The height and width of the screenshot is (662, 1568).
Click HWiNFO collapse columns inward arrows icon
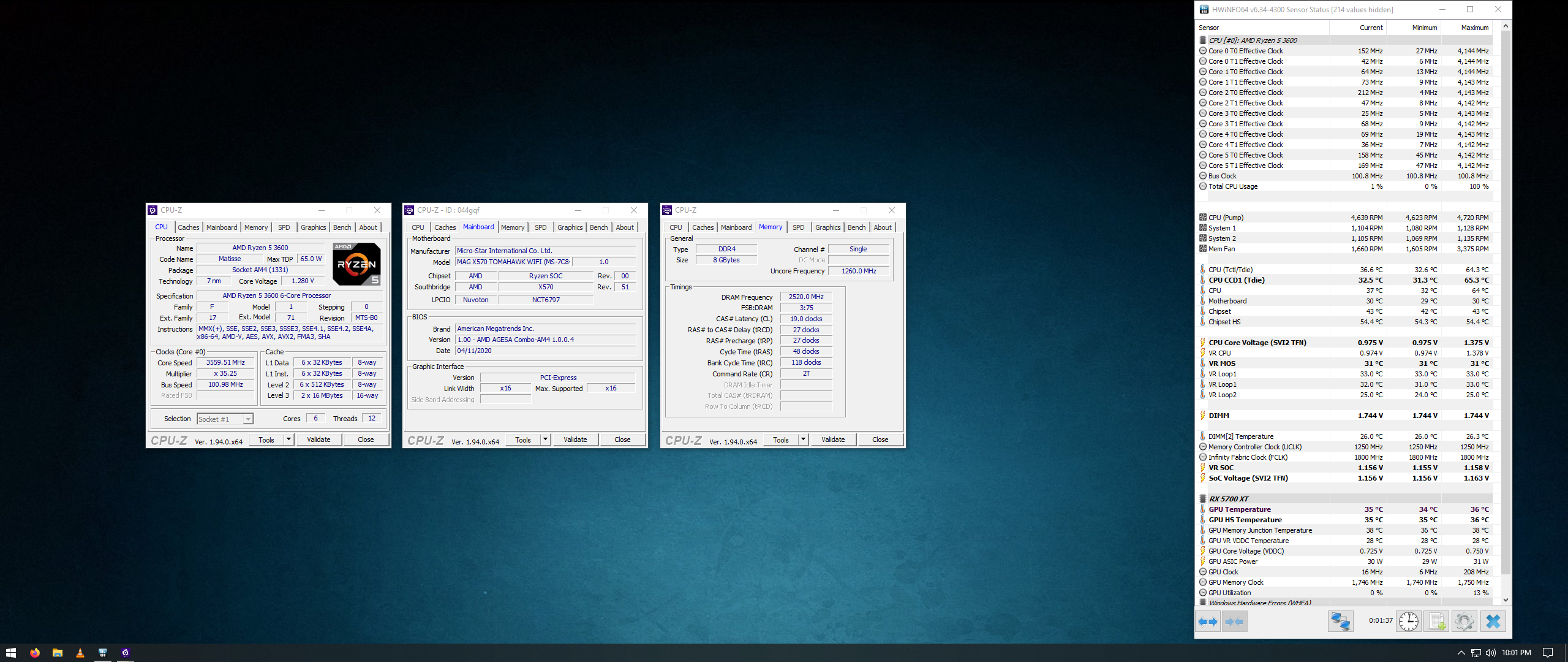tap(1234, 622)
